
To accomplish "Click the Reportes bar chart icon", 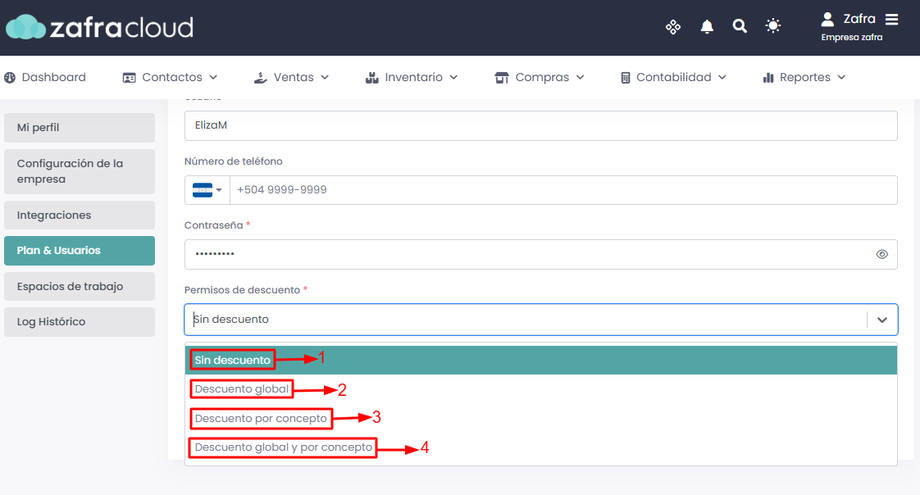I will point(769,77).
